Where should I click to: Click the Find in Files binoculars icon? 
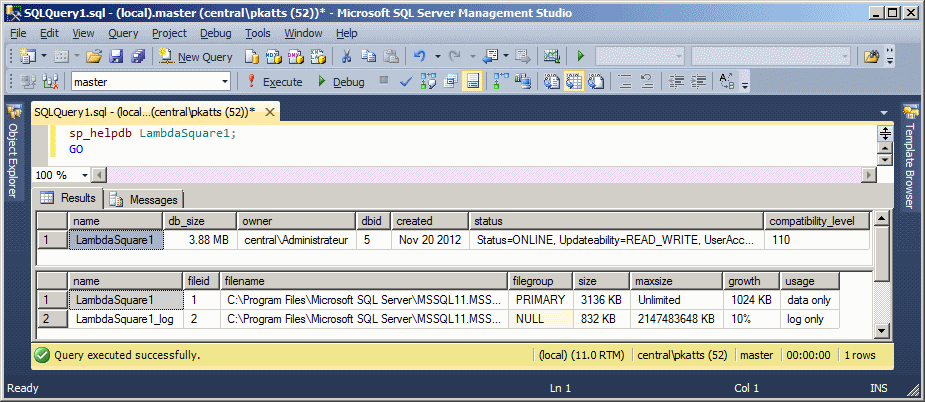(872, 57)
